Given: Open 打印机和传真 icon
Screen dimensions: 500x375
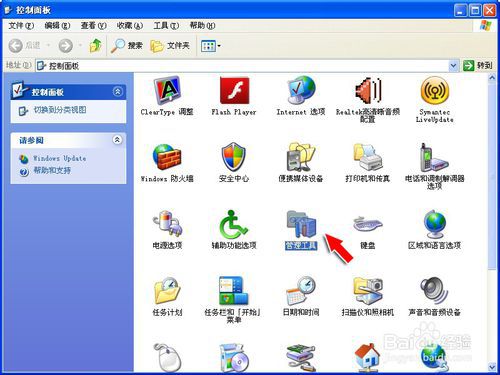Looking at the screenshot, I should pos(368,163).
